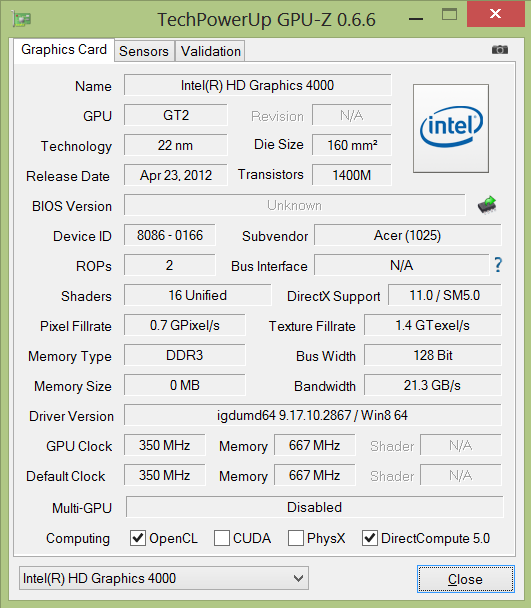Screen dimensions: 531x608
Task: Select the Graphics Card tab
Action: (x=64, y=50)
